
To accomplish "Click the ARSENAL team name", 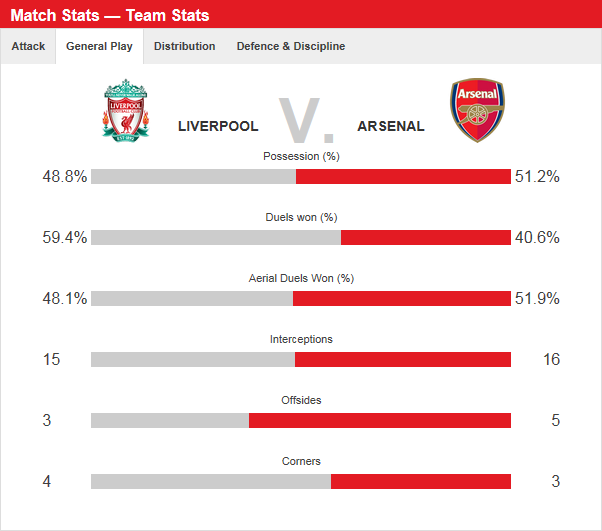I will tap(390, 126).
